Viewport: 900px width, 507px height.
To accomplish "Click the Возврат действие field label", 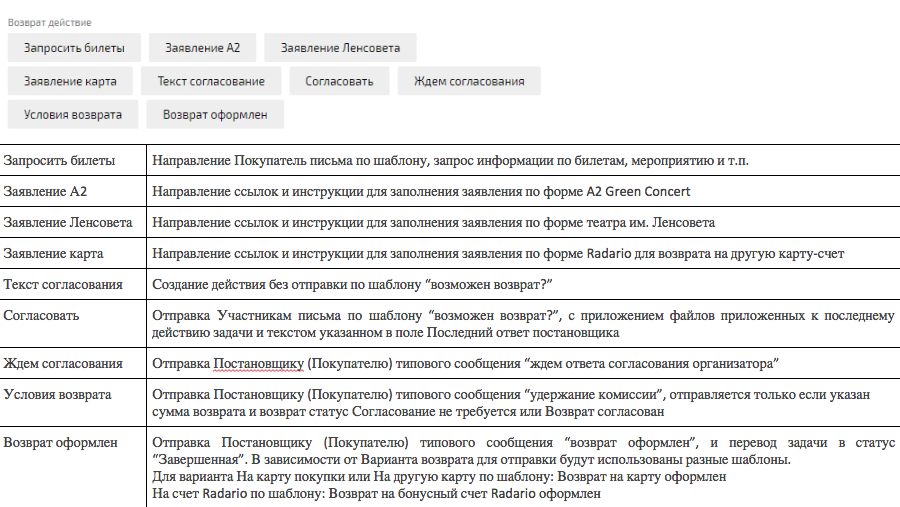I will click(x=49, y=22).
